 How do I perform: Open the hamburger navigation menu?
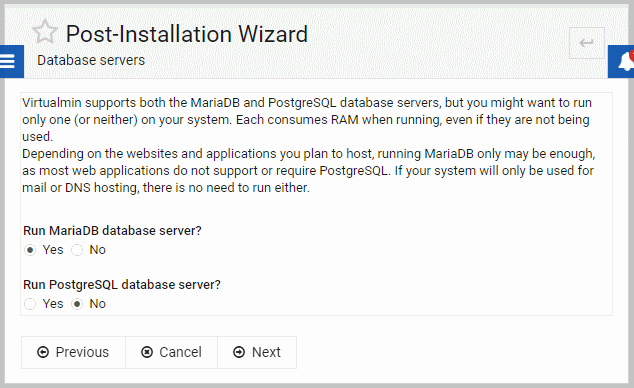click(11, 61)
